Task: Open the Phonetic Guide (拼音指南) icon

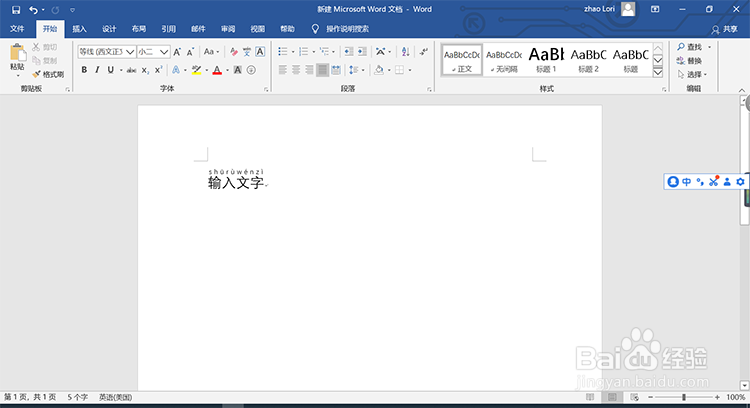Action: click(247, 52)
